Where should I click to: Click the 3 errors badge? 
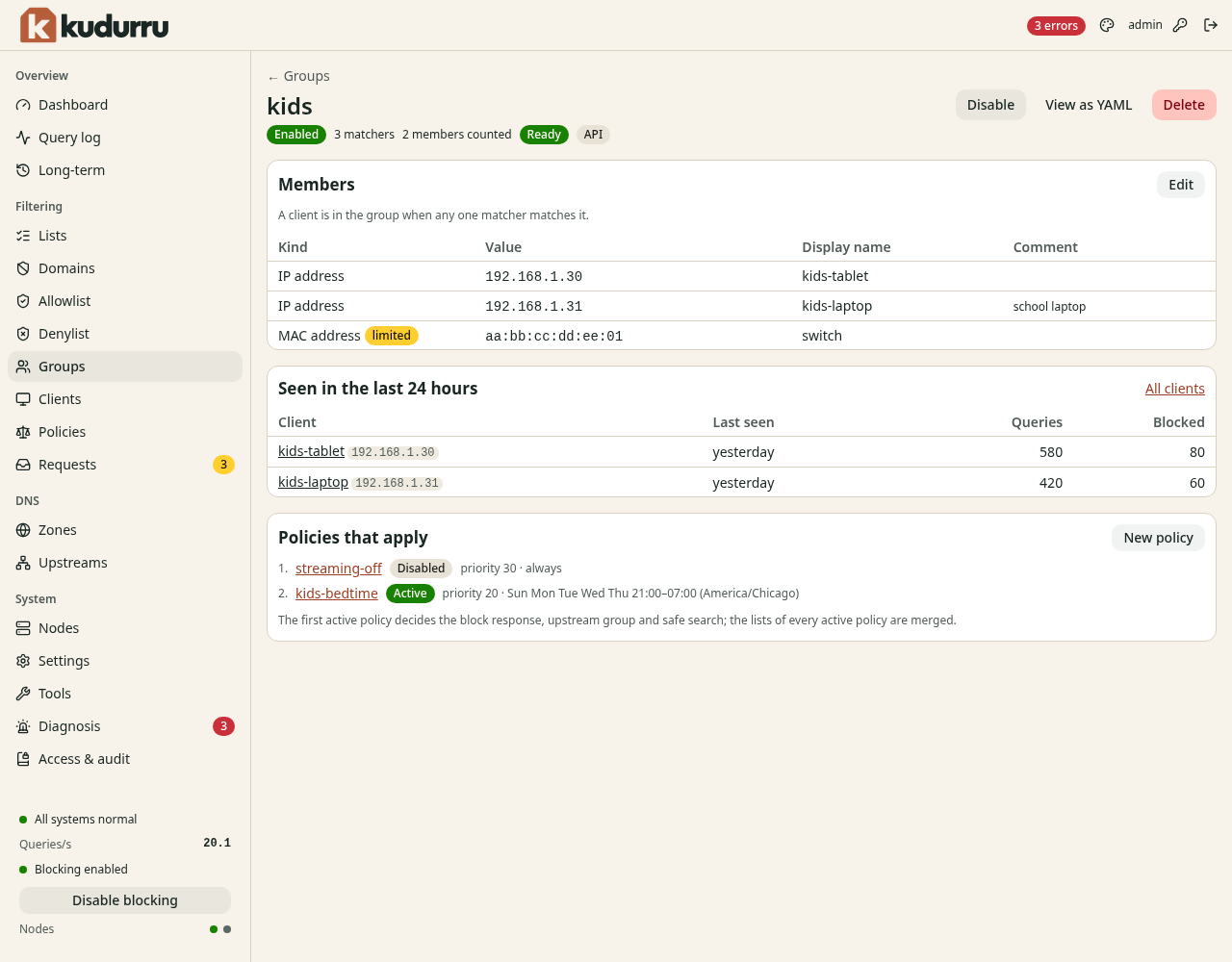[1056, 26]
